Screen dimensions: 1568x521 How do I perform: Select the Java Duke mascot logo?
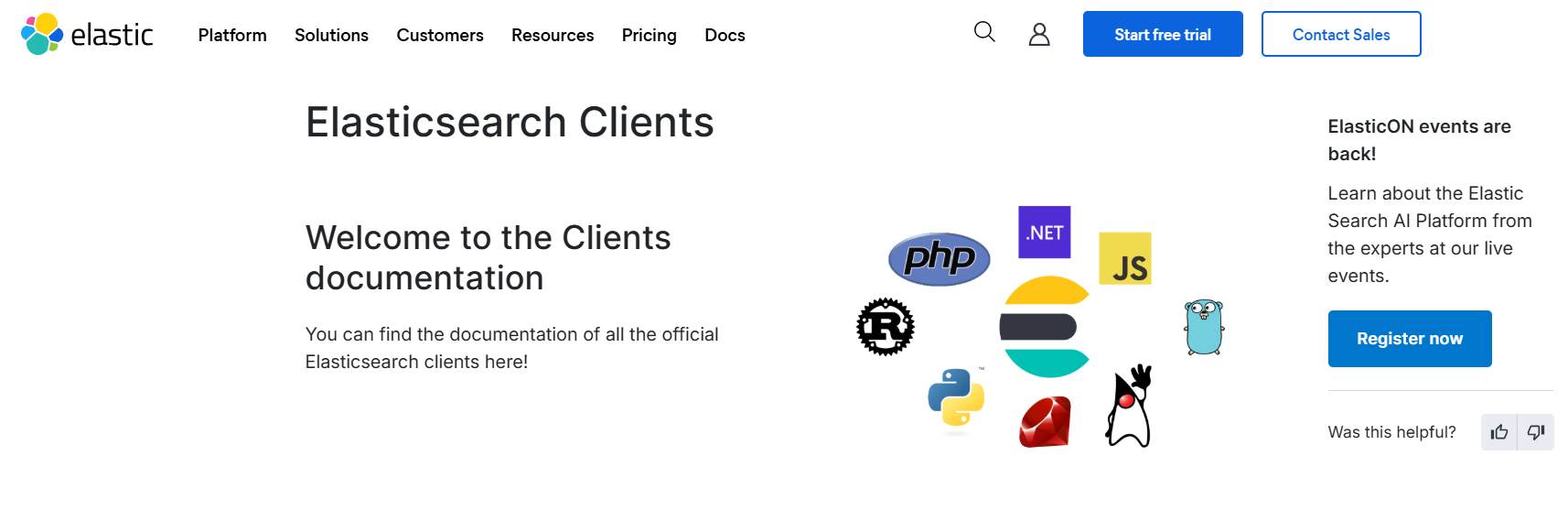point(1130,406)
